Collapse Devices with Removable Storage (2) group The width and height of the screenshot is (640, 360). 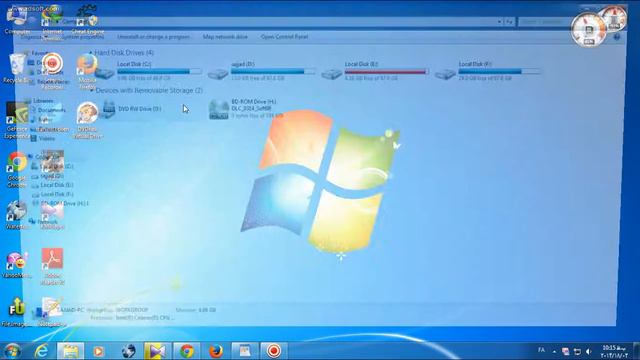91,90
